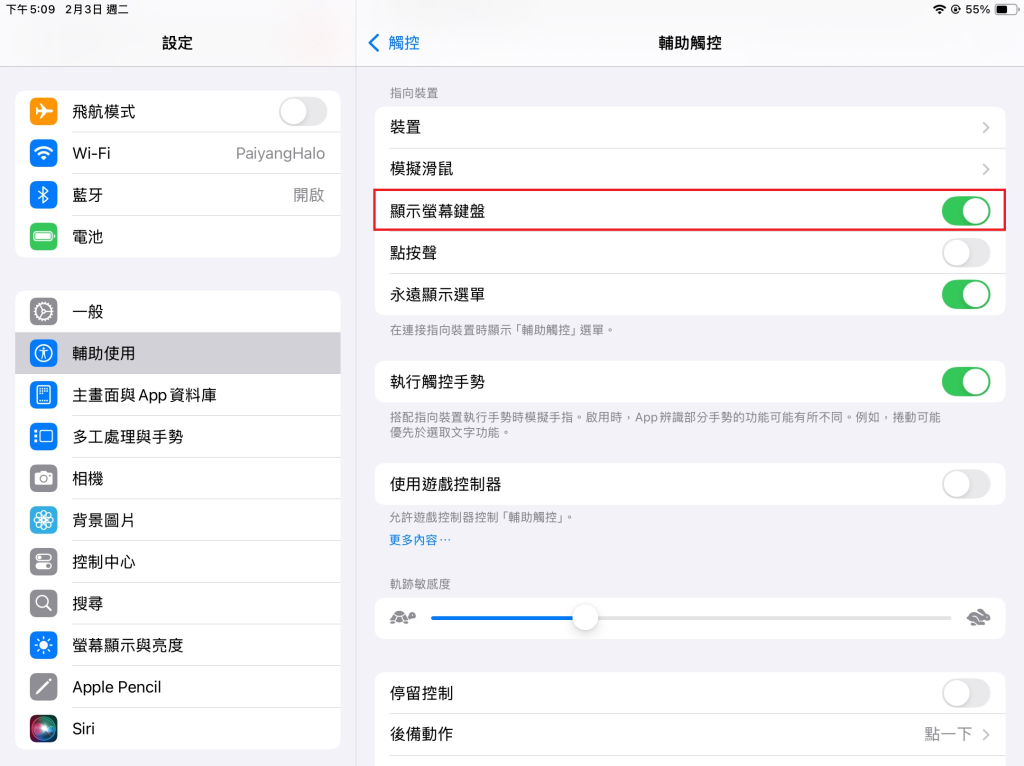Toggle the 使用遊戲控制器 switch on
Viewport: 1024px width, 766px height.
(x=965, y=484)
